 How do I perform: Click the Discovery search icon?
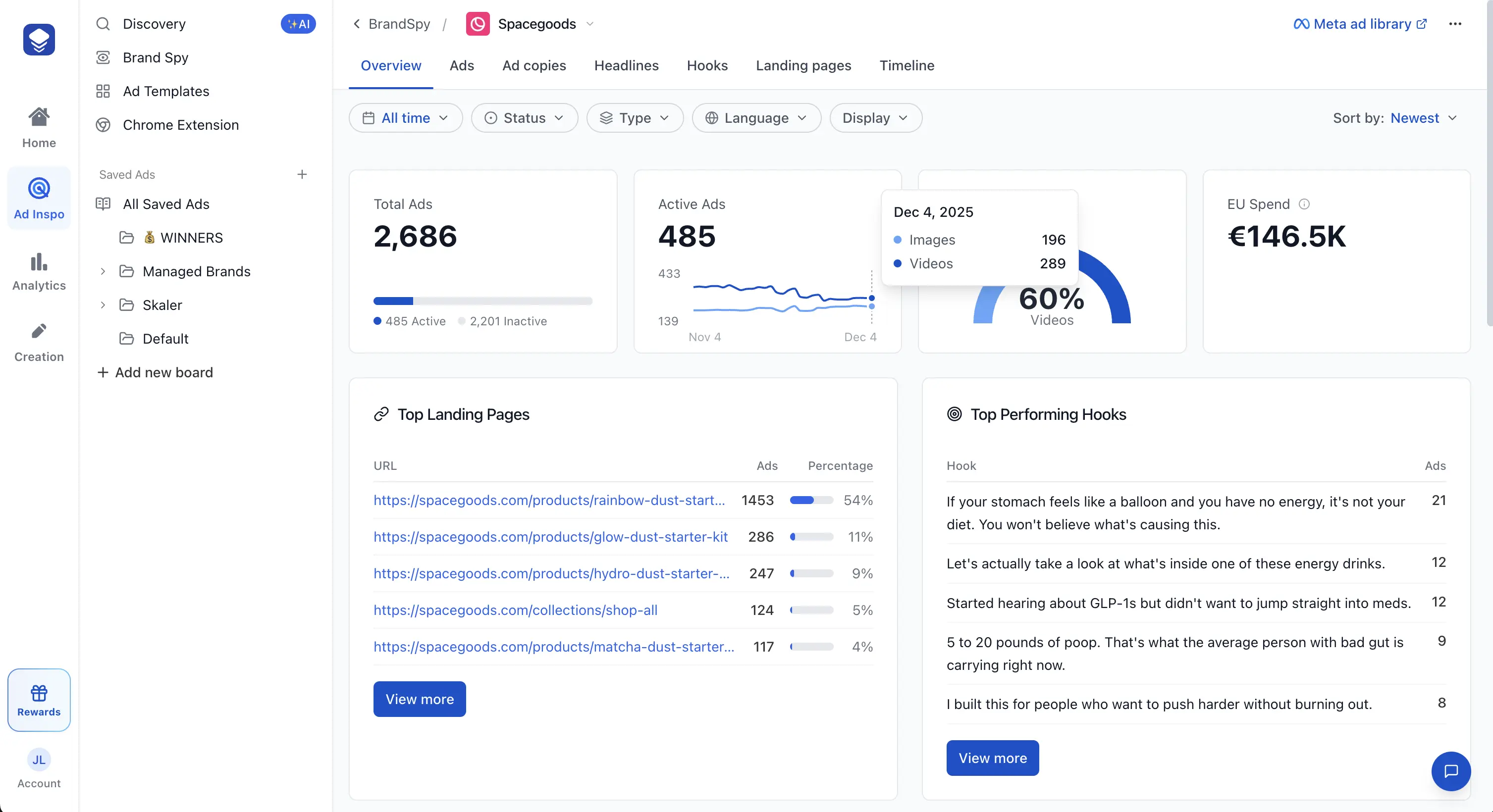pos(103,24)
